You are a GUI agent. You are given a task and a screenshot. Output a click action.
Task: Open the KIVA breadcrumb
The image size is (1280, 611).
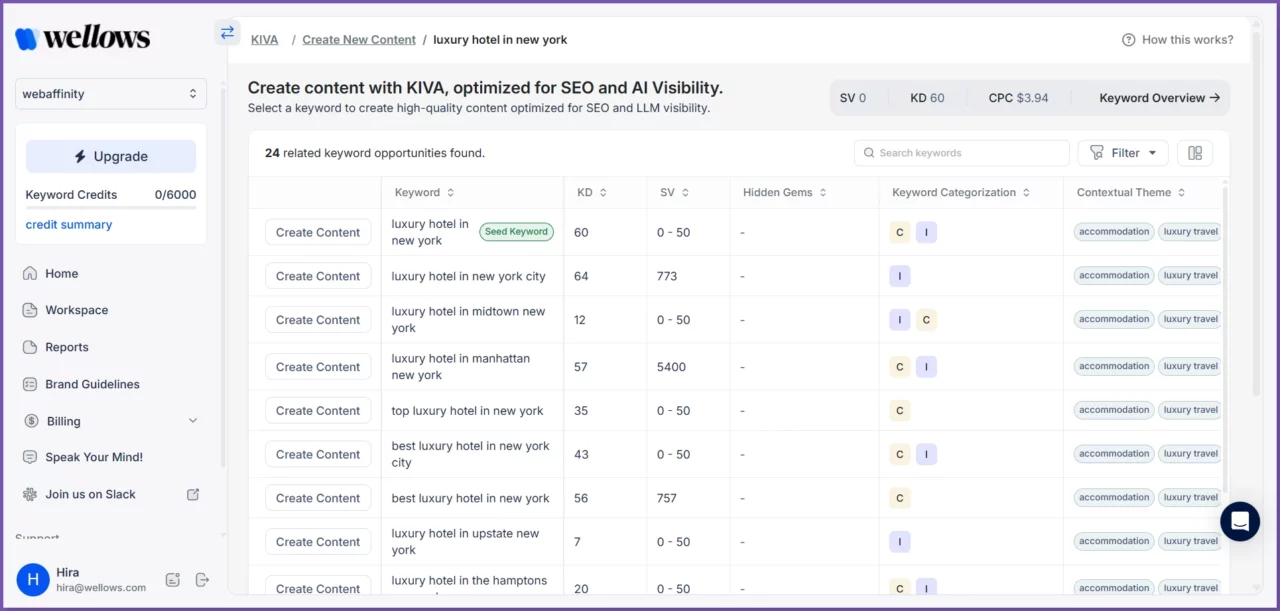[264, 39]
